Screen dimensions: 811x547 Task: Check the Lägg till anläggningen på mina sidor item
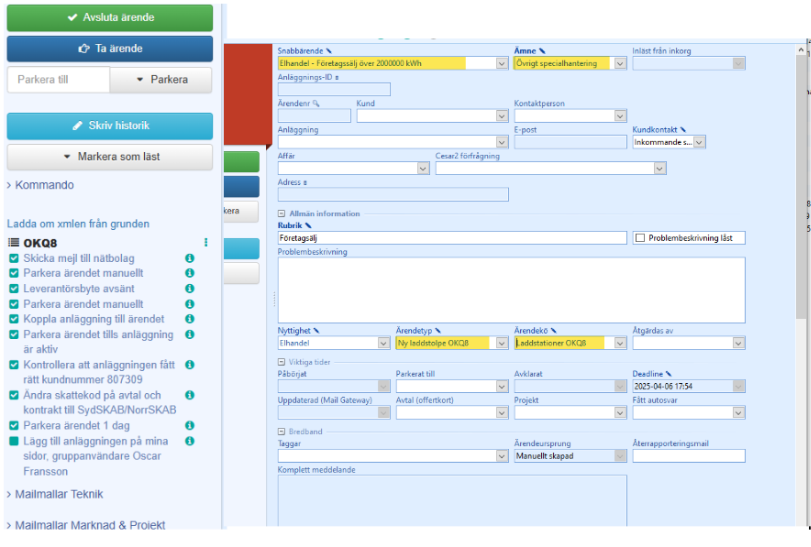[14, 441]
